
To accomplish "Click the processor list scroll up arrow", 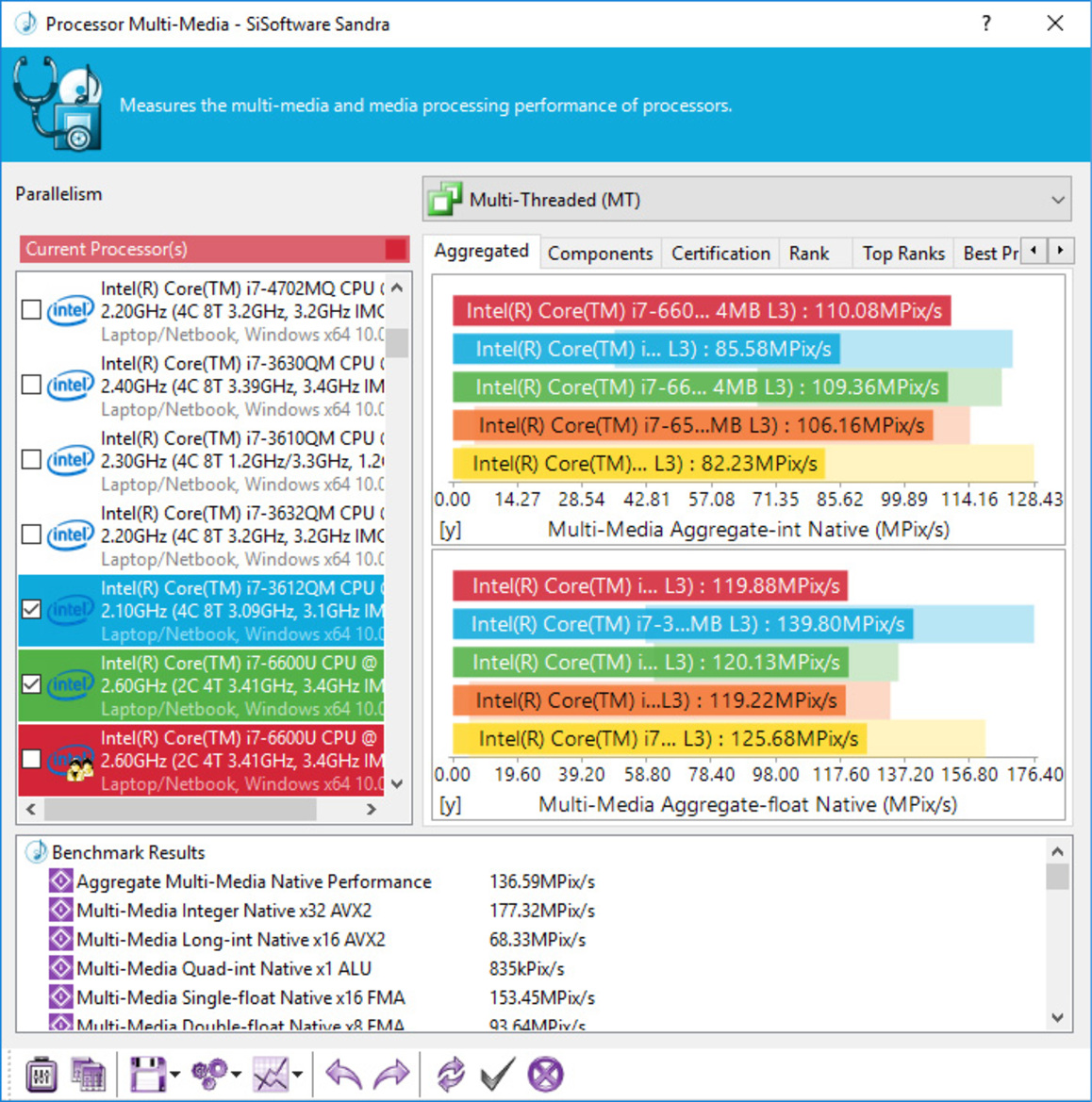I will (397, 288).
